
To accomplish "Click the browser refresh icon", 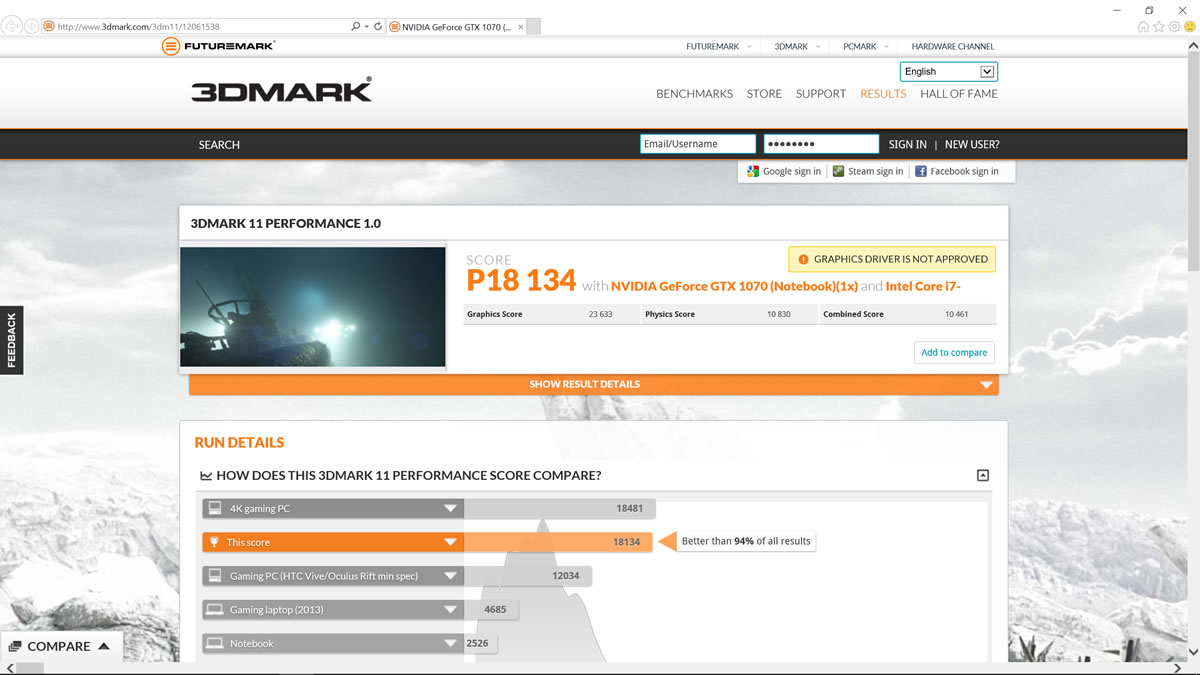I will pyautogui.click(x=378, y=26).
